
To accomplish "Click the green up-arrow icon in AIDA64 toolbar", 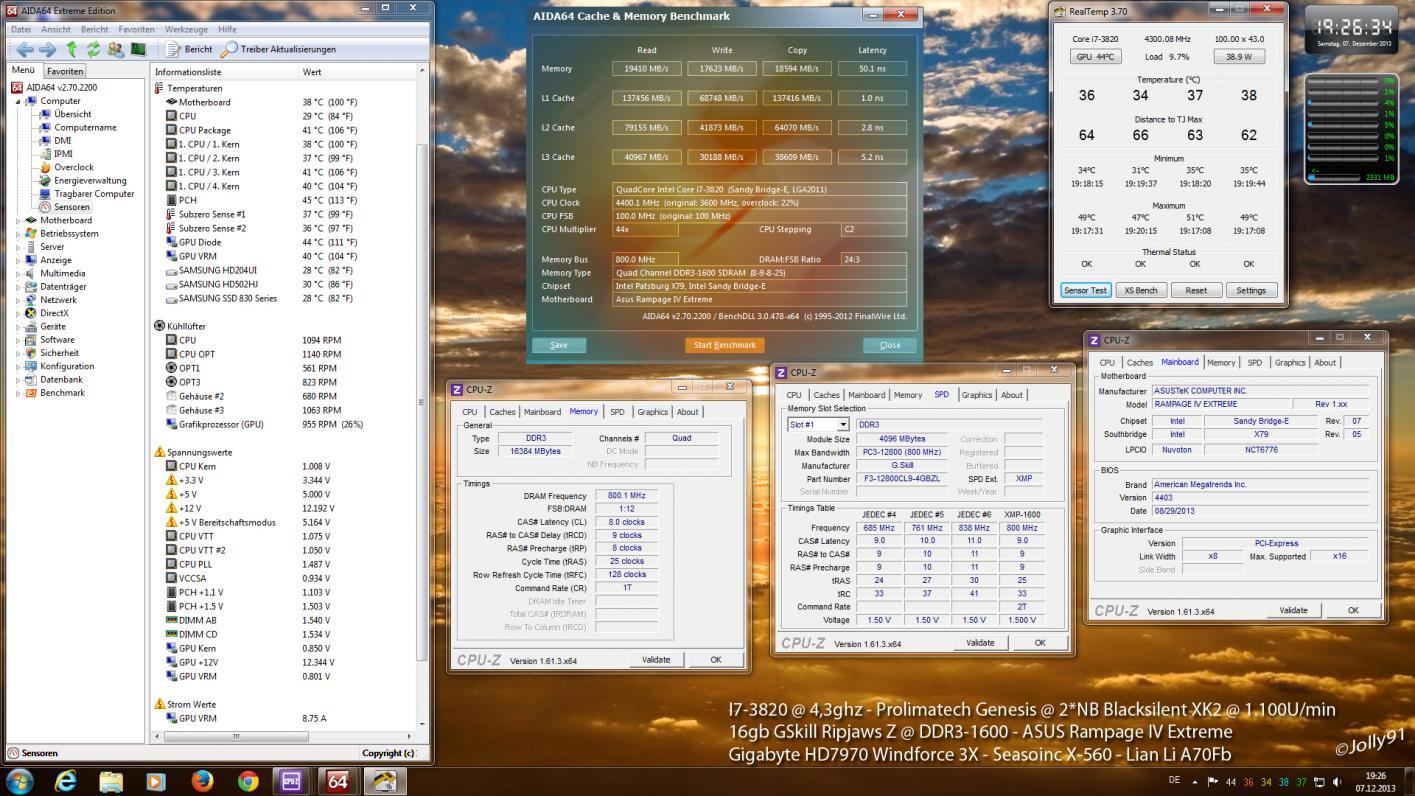I will point(72,49).
